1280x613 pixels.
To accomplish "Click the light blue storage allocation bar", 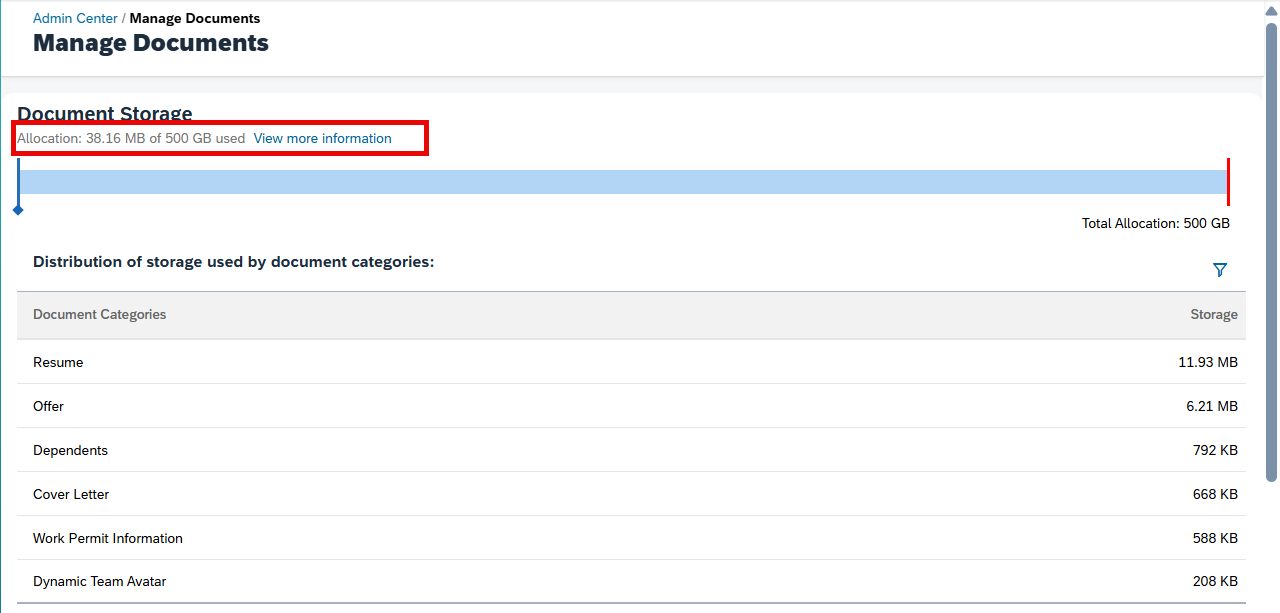I will (x=623, y=182).
